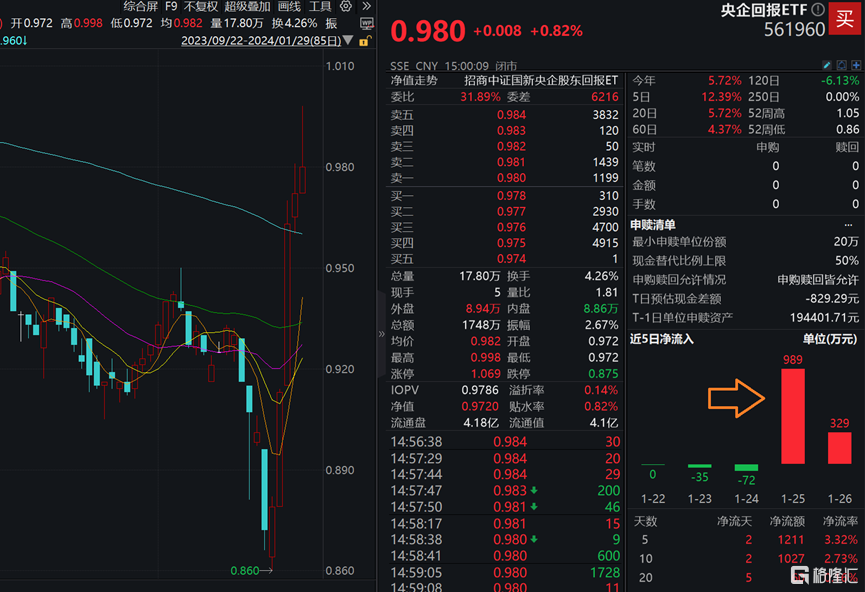Click the IOPV 0.9786 value

coord(479,390)
